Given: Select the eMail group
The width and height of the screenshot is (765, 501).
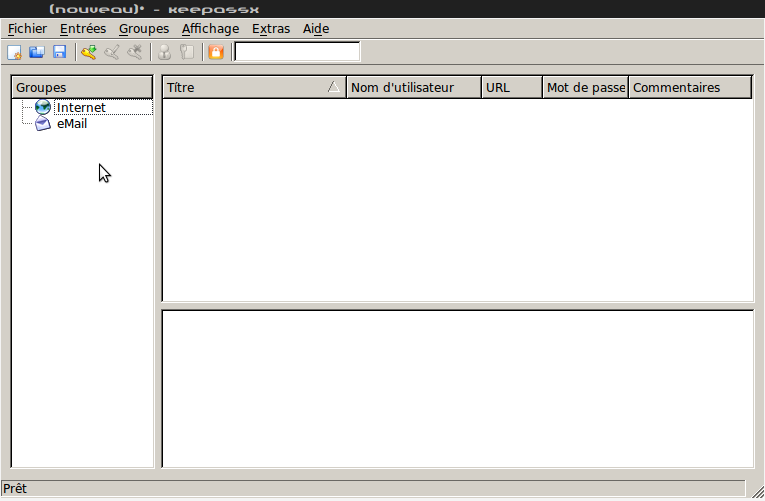Looking at the screenshot, I should pos(72,124).
